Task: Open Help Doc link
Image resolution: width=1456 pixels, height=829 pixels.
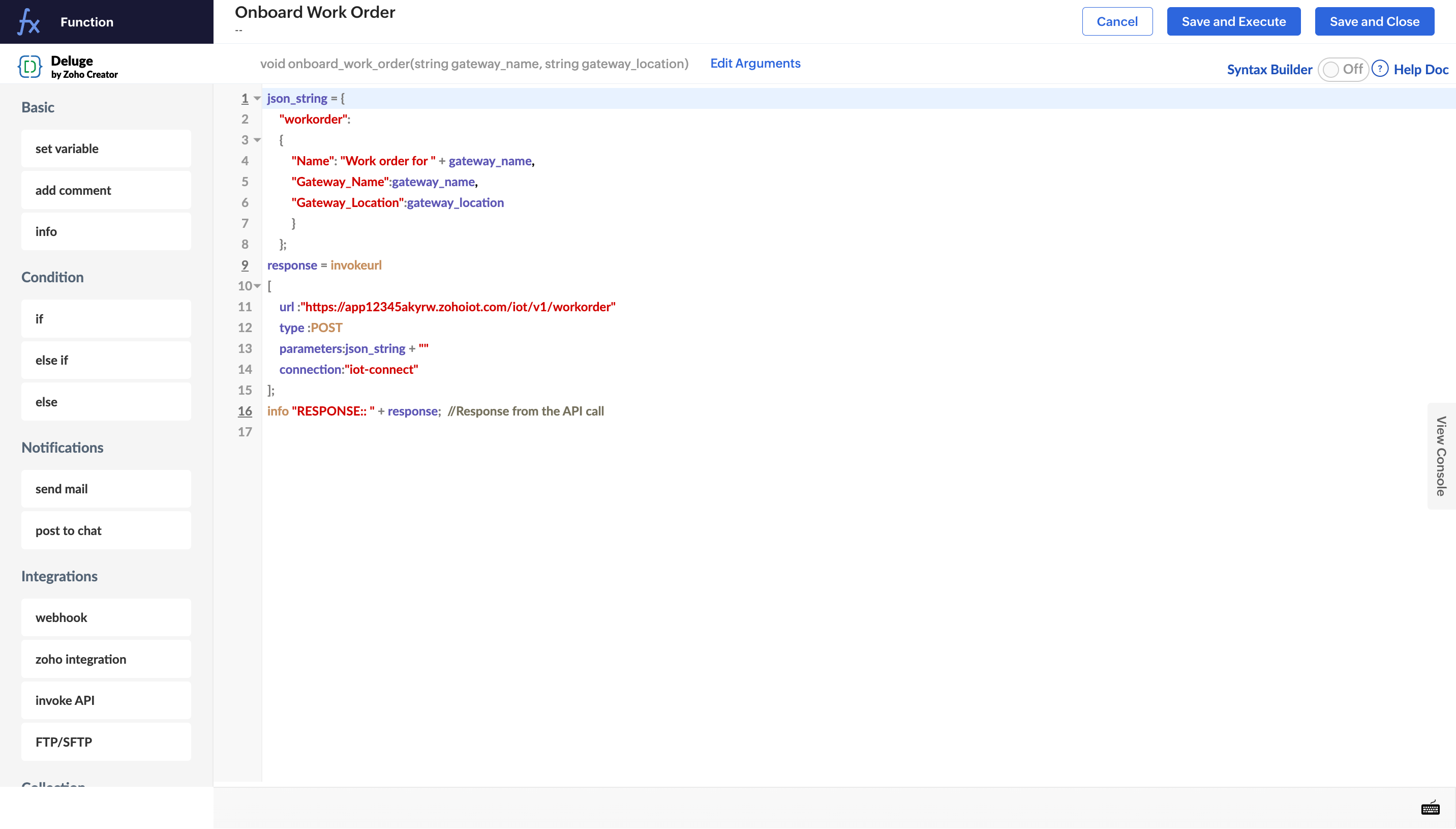Action: (x=1420, y=70)
